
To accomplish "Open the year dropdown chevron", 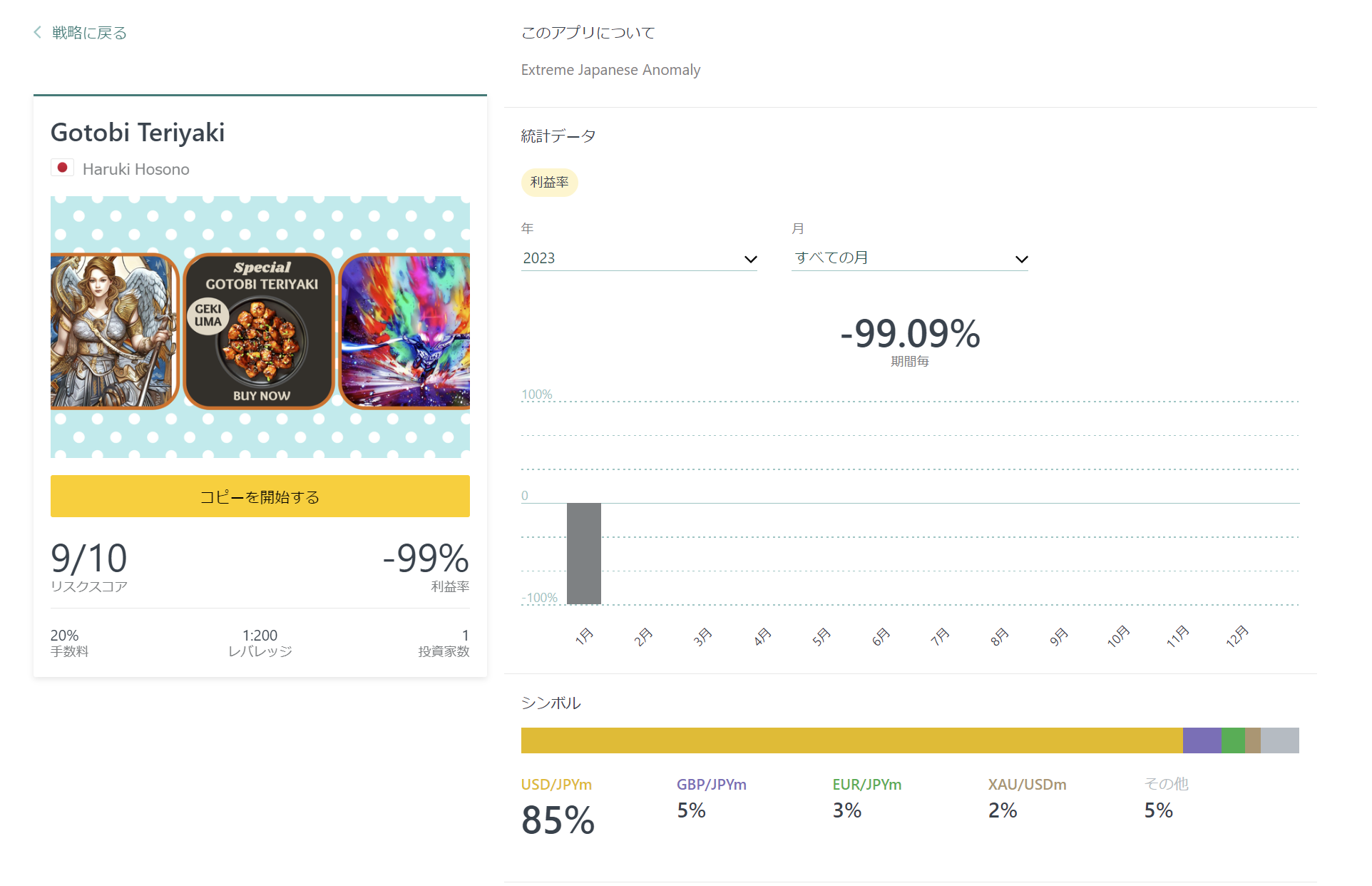I will (750, 259).
